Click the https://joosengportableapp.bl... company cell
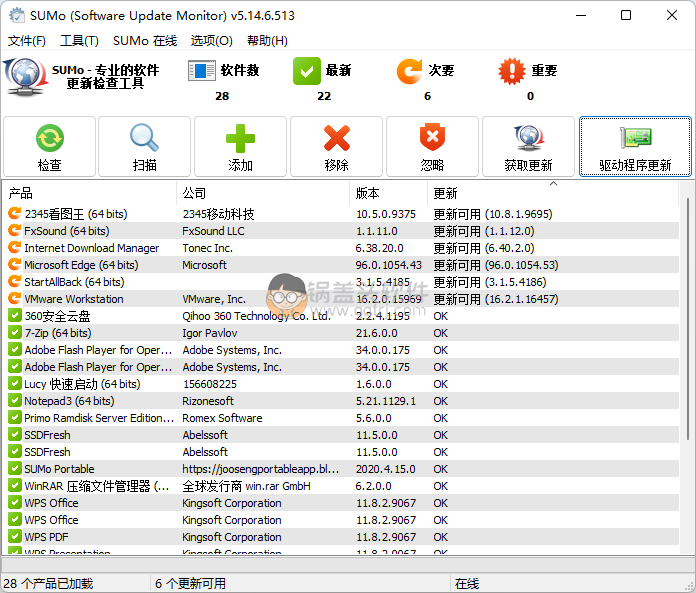 (x=261, y=469)
